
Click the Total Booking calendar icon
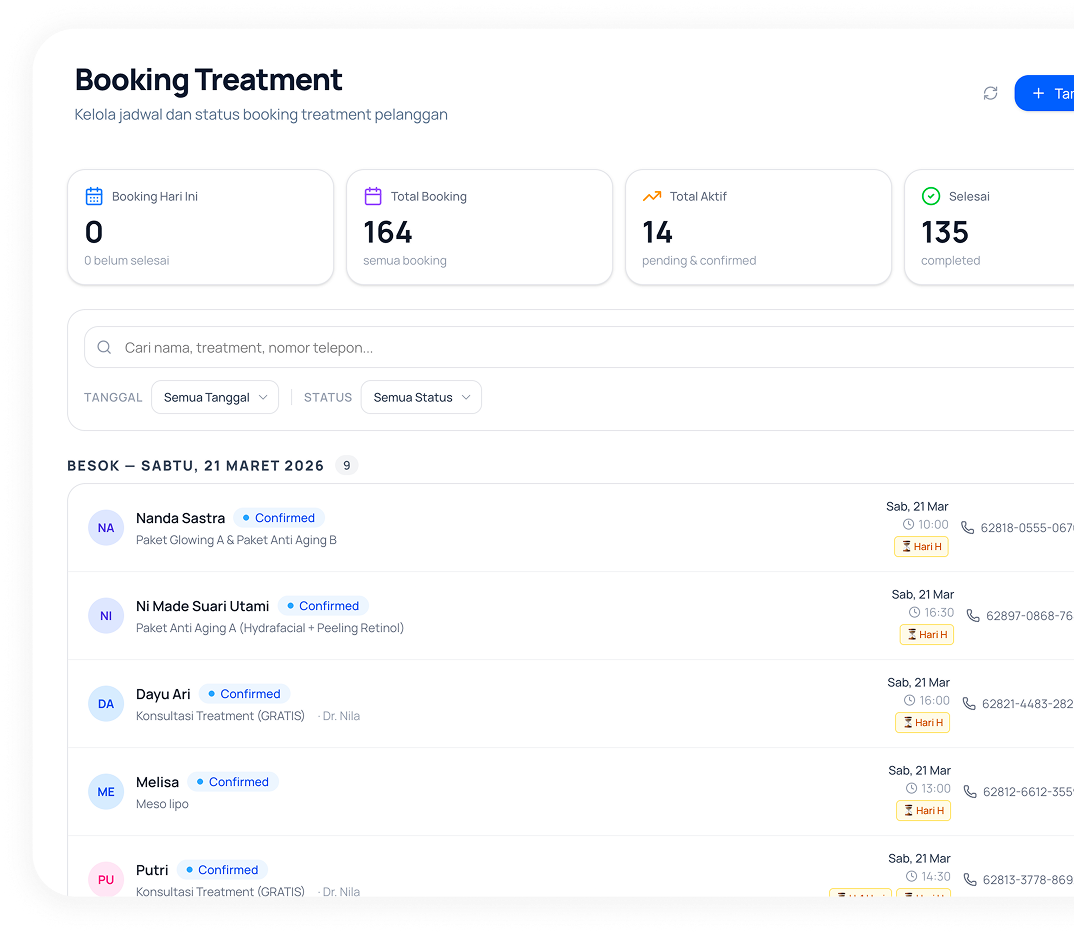[373, 196]
